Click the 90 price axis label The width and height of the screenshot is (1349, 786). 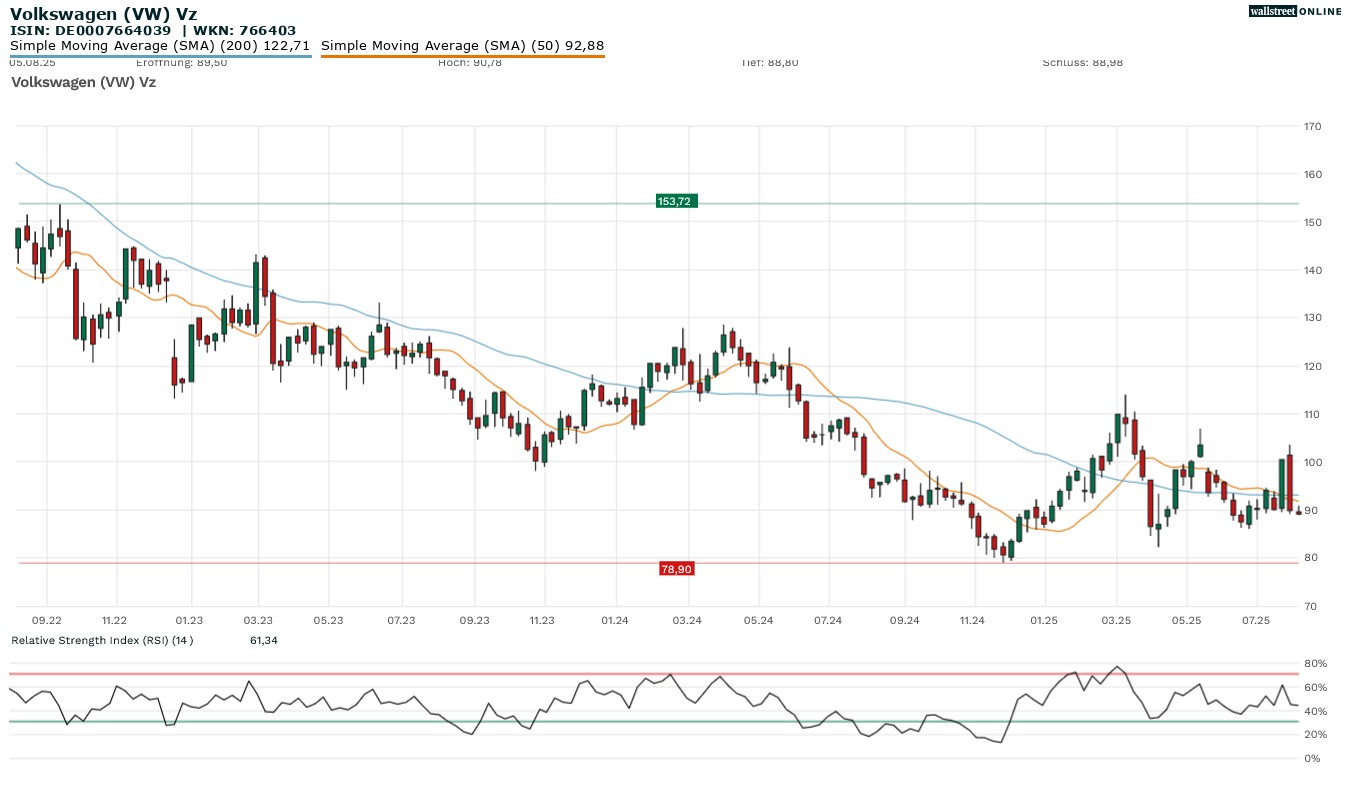coord(1310,511)
